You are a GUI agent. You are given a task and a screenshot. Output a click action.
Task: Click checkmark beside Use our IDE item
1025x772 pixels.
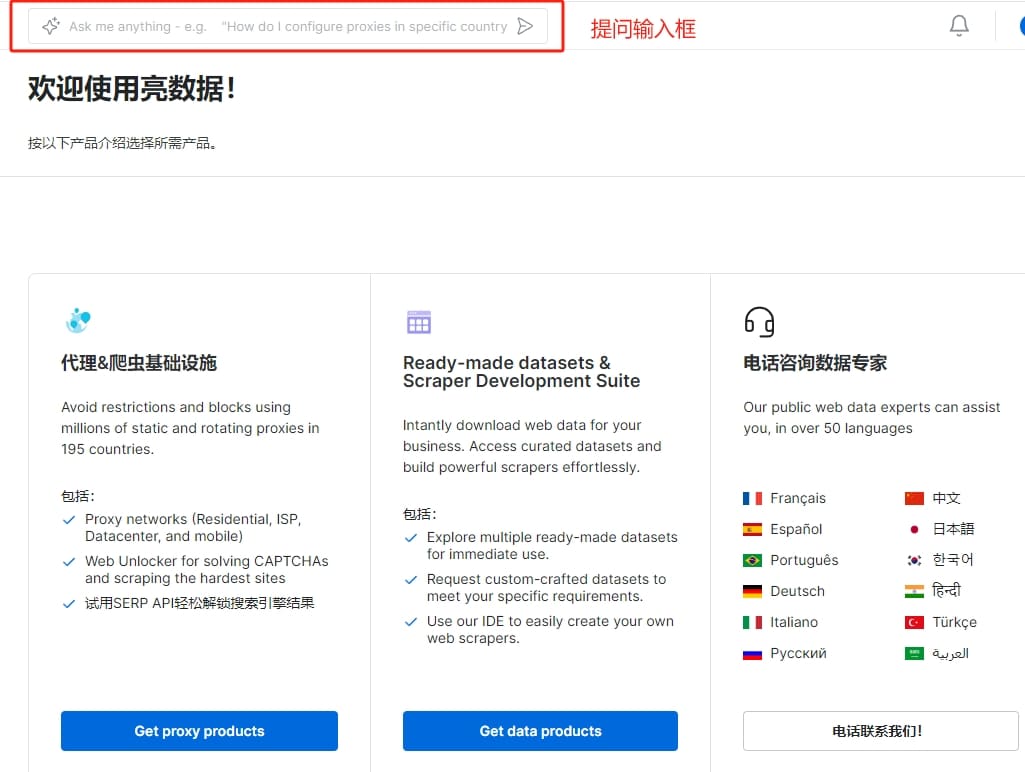pos(411,622)
